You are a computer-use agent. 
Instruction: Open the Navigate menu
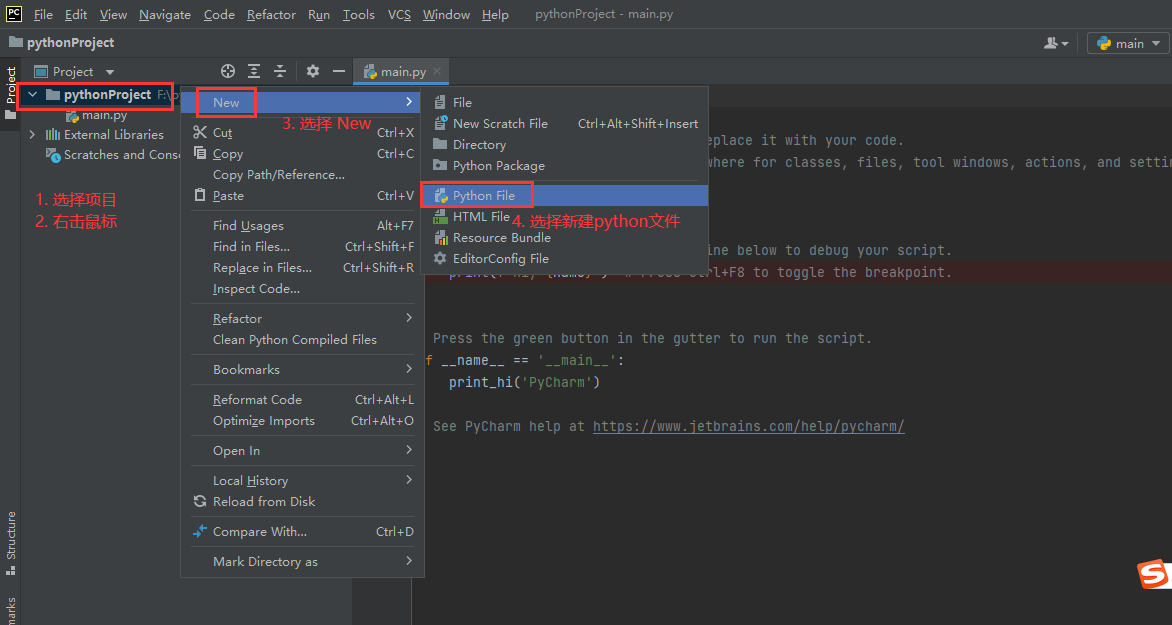(164, 15)
